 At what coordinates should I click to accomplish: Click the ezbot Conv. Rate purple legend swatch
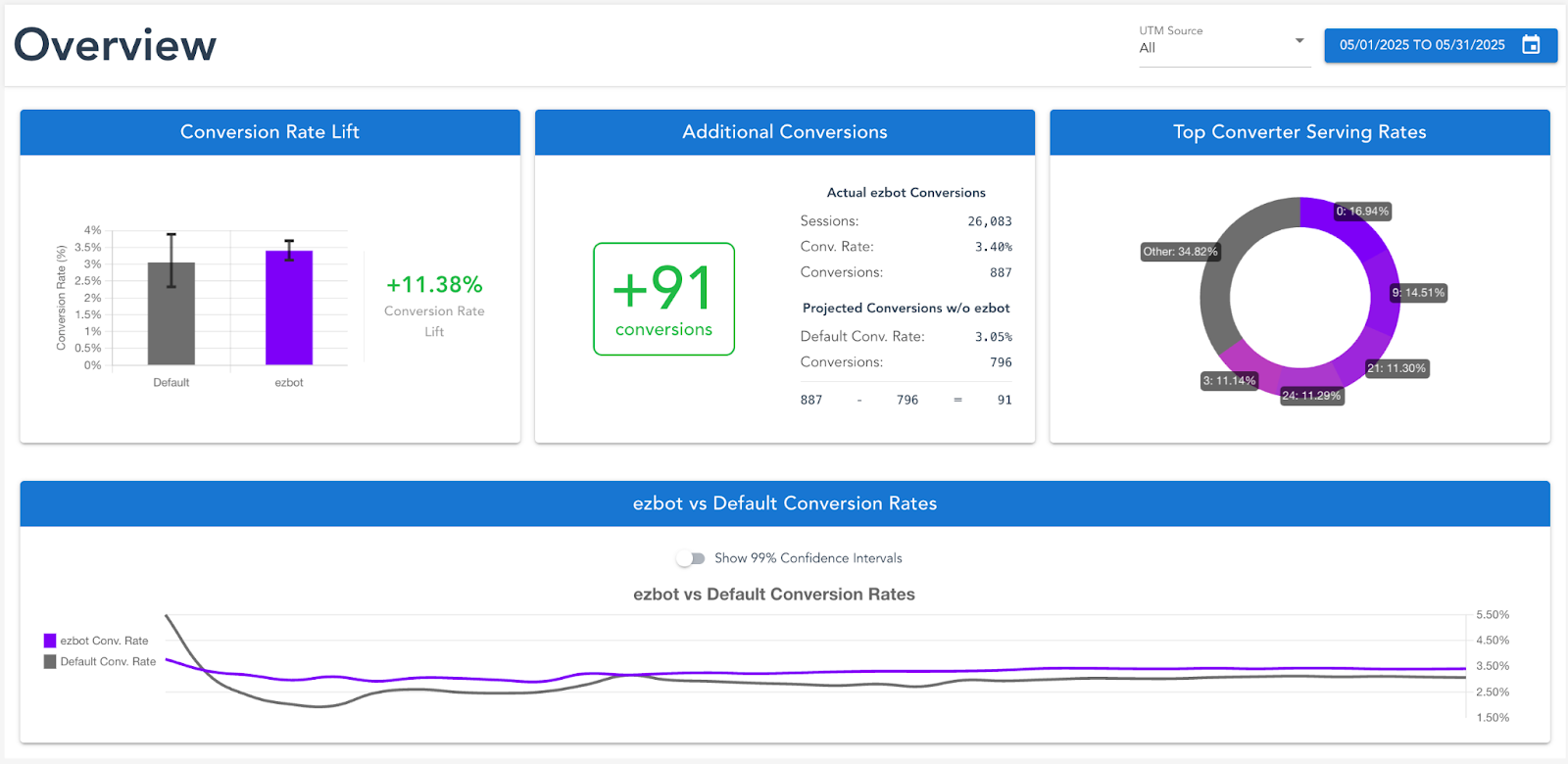coord(50,641)
